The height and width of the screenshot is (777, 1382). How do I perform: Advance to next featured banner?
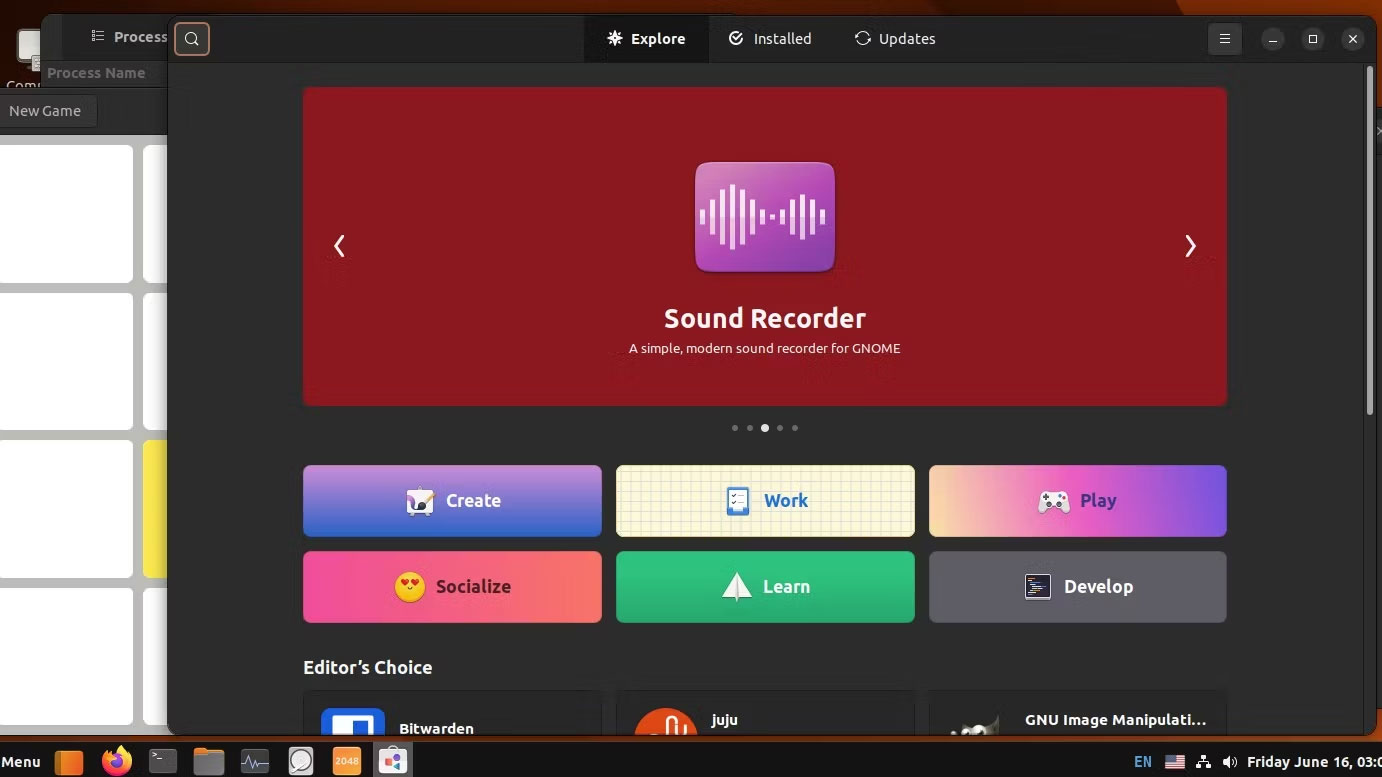point(1190,246)
